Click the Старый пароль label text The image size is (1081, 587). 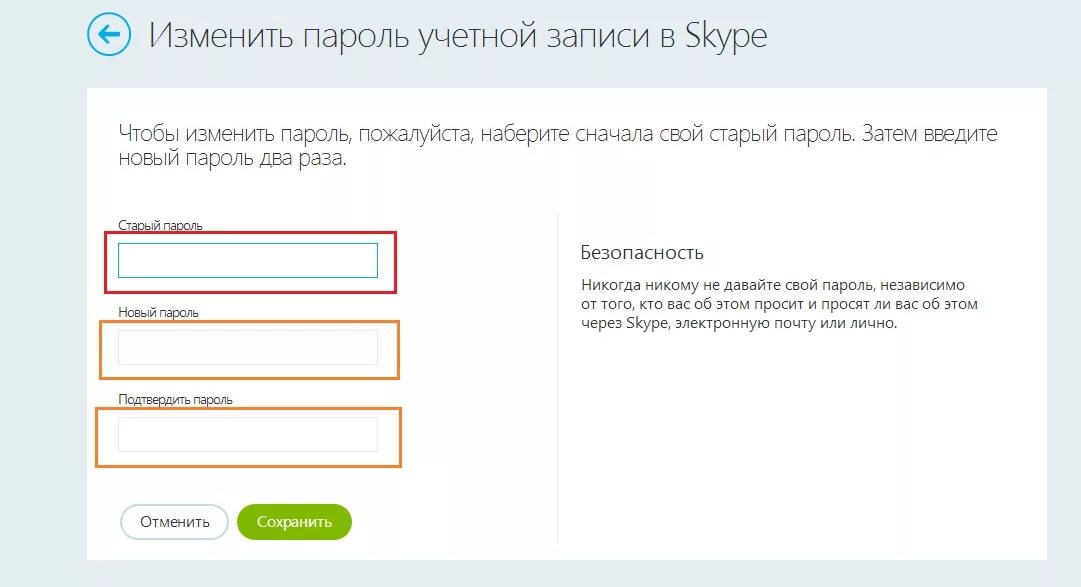[160, 226]
